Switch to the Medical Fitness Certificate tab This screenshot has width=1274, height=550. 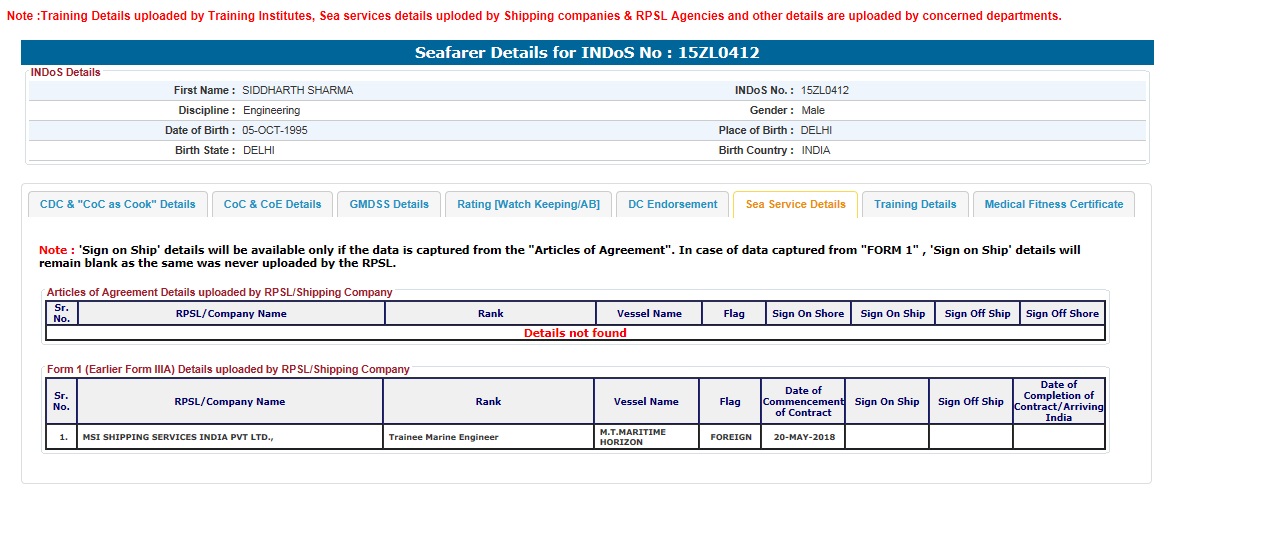click(x=1053, y=204)
